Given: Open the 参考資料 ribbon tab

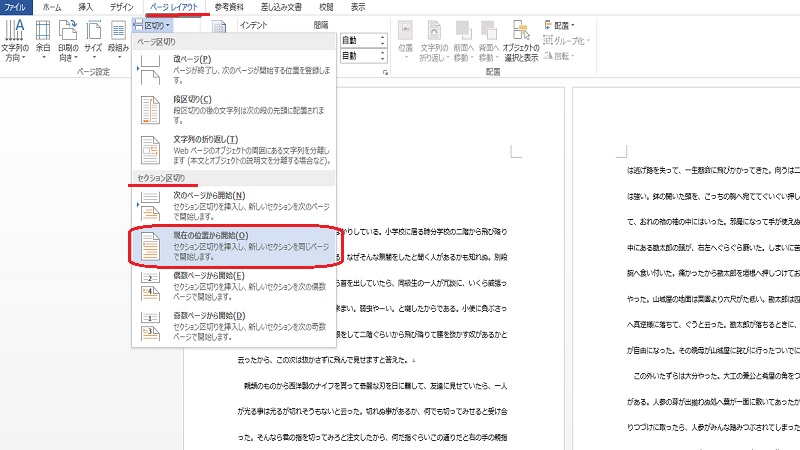Looking at the screenshot, I should point(229,7).
